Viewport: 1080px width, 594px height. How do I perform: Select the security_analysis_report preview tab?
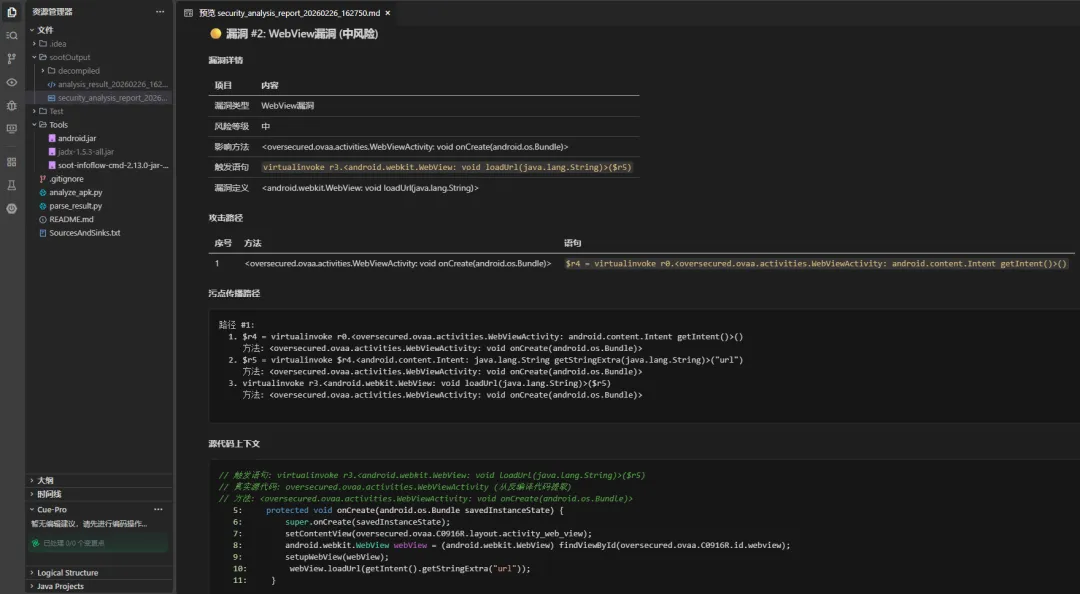tap(288, 13)
